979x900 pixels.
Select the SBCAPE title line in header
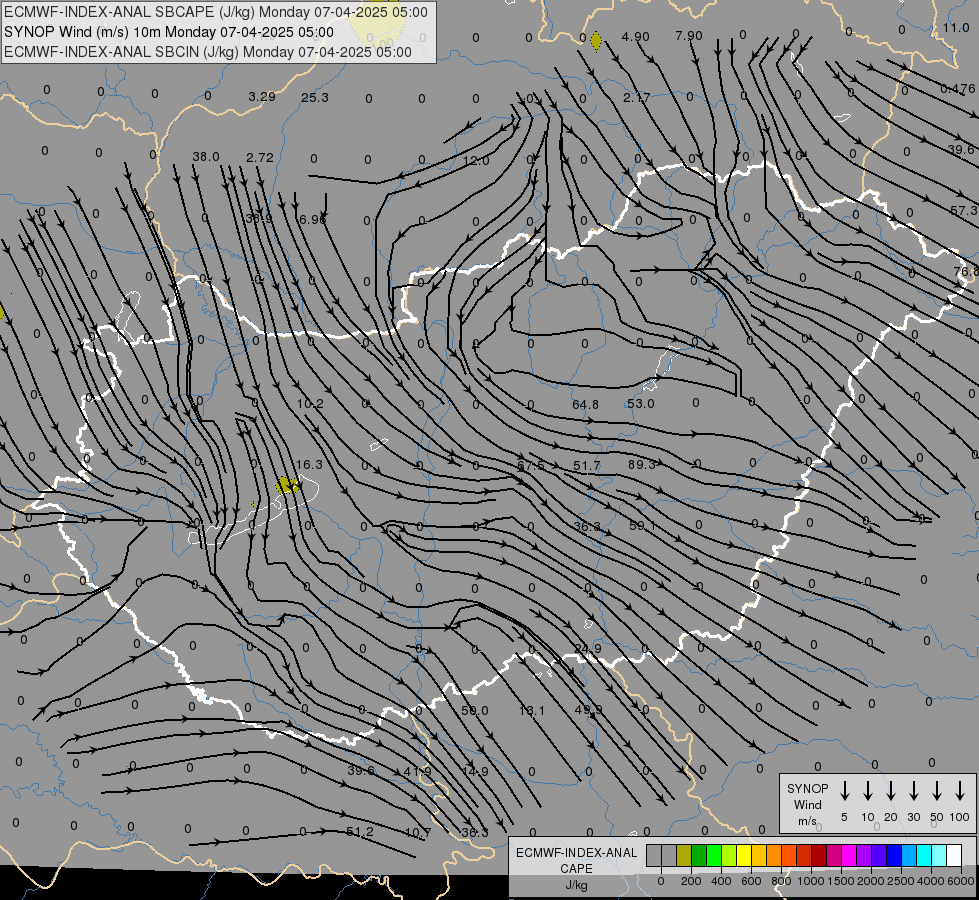click(x=216, y=12)
